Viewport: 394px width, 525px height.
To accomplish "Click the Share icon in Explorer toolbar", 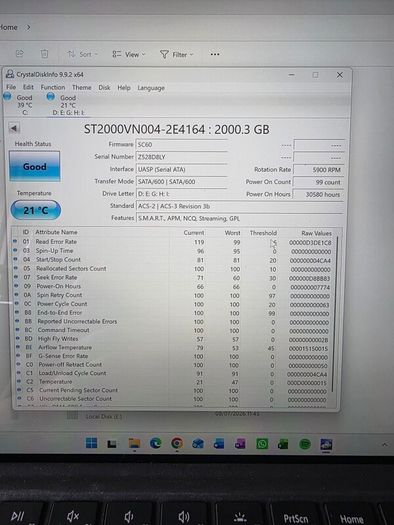I will tap(20, 53).
